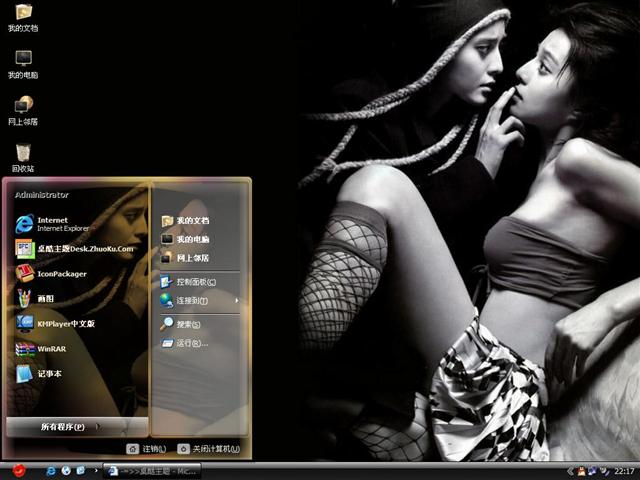640x480 pixels.
Task: Launch Internet Explorer from quick launch bar
Action: coord(51,471)
